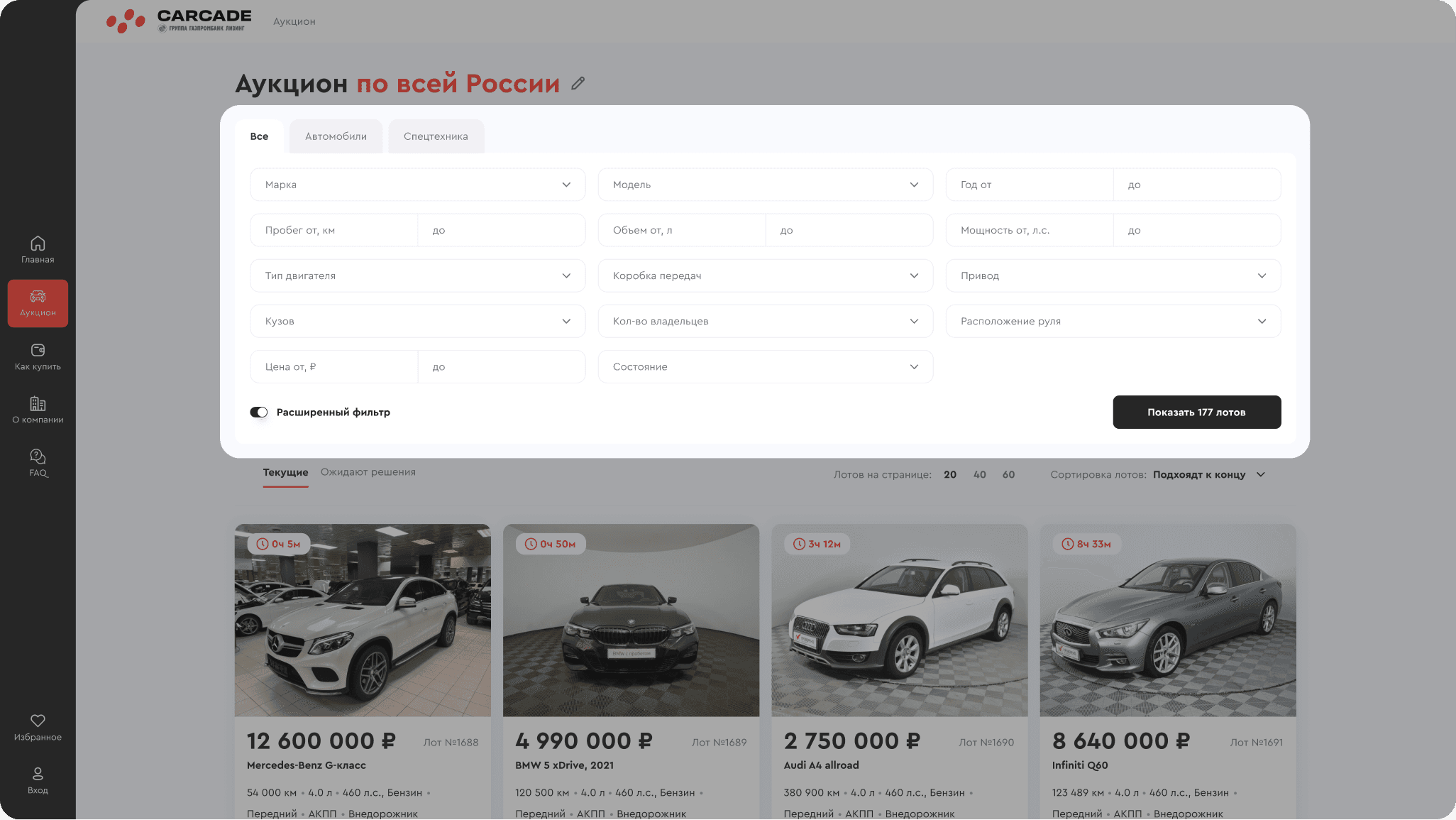Click the pencil edit region icon
Screen dimensions: 1456x820
pyautogui.click(x=578, y=84)
